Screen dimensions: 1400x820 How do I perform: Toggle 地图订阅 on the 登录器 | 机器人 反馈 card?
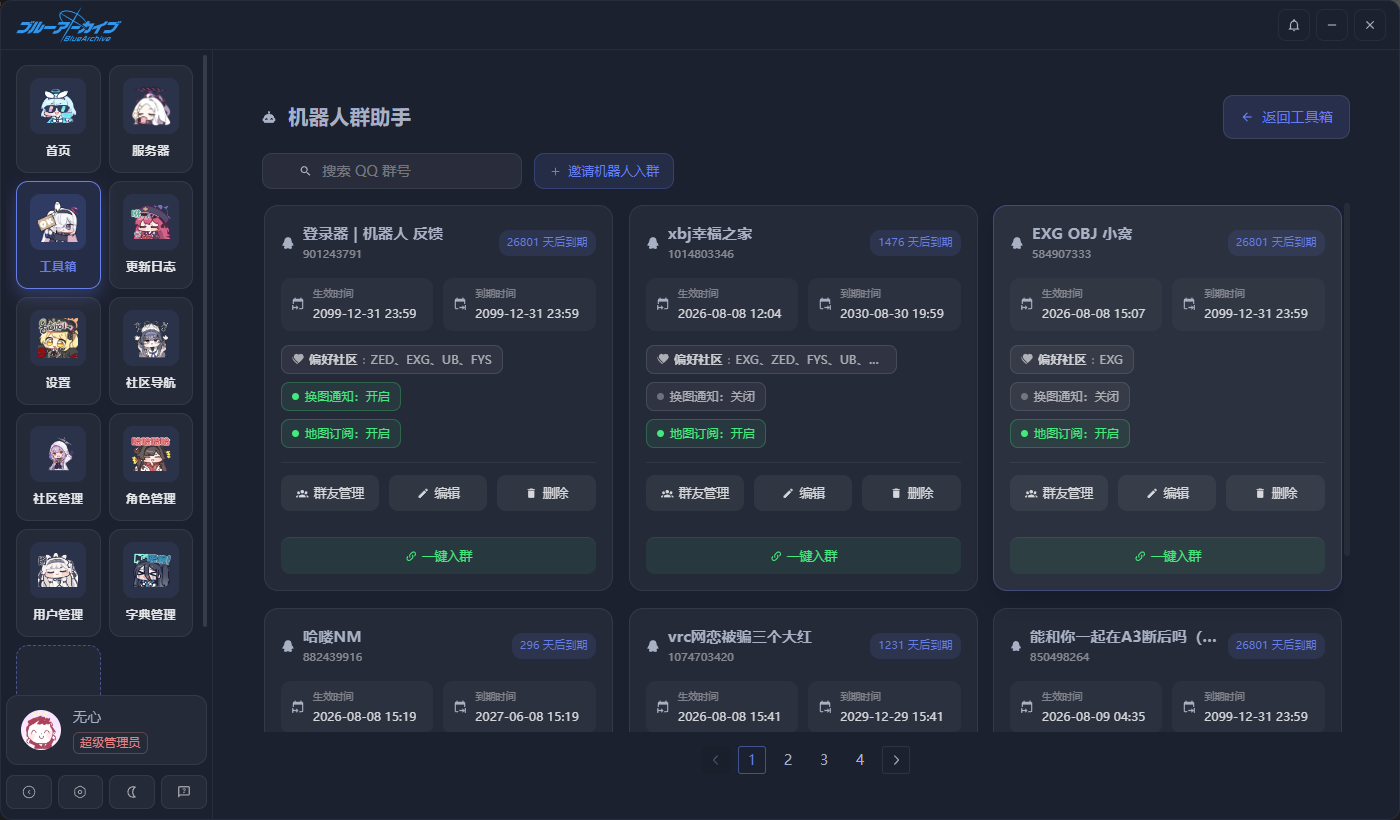pyautogui.click(x=341, y=434)
